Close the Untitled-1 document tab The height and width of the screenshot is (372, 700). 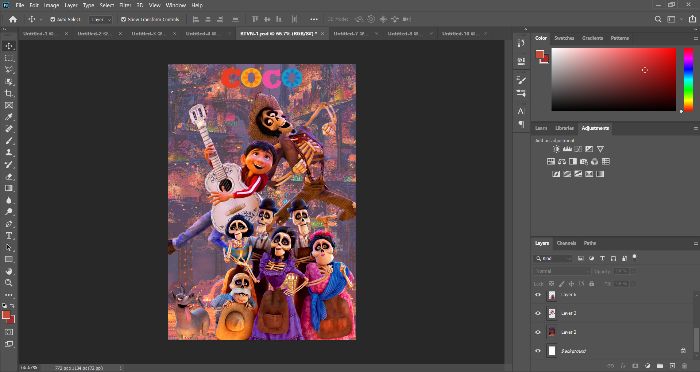click(67, 33)
